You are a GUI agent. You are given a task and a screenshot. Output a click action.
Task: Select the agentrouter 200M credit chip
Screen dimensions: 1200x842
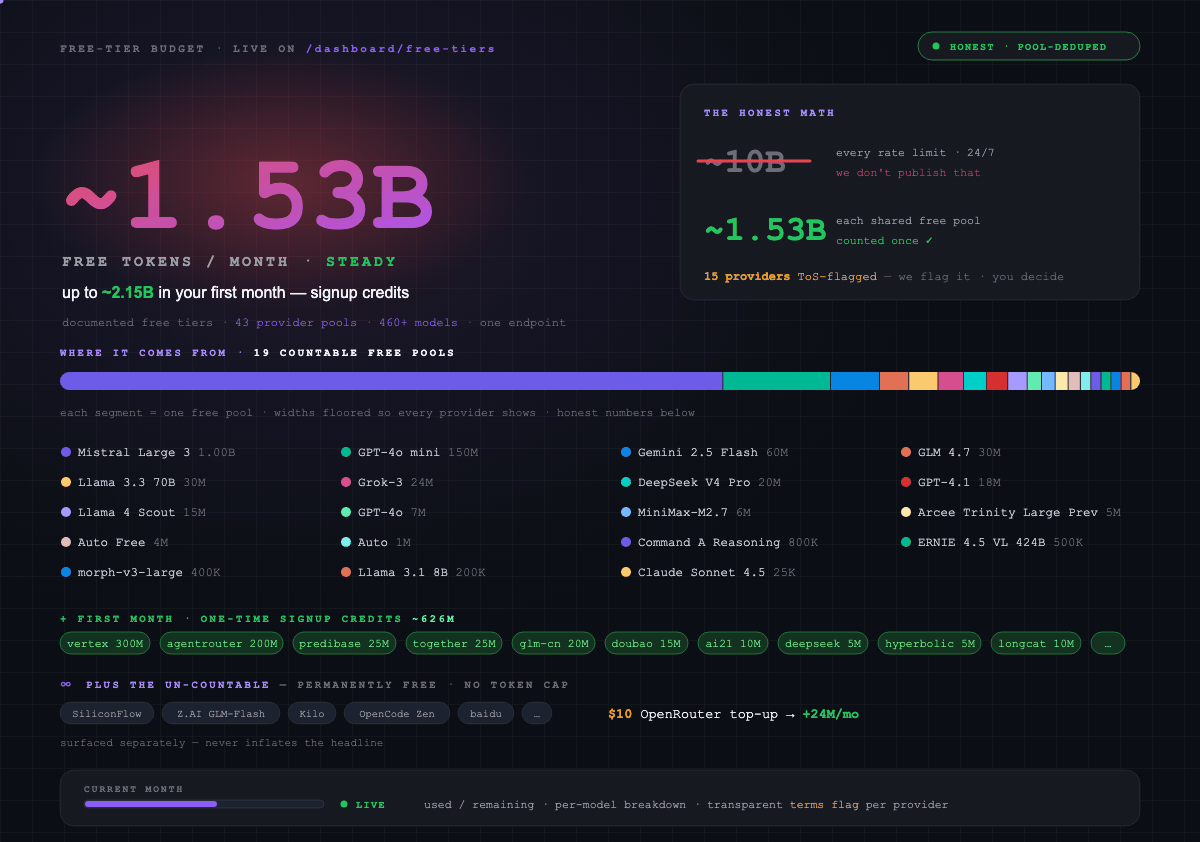click(222, 643)
